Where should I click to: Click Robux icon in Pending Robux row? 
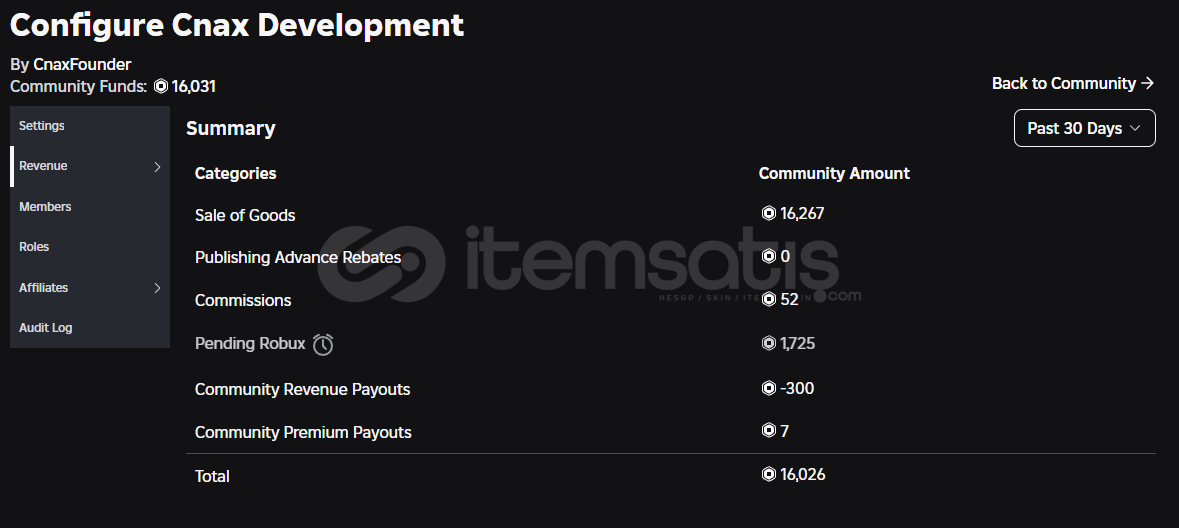[768, 344]
